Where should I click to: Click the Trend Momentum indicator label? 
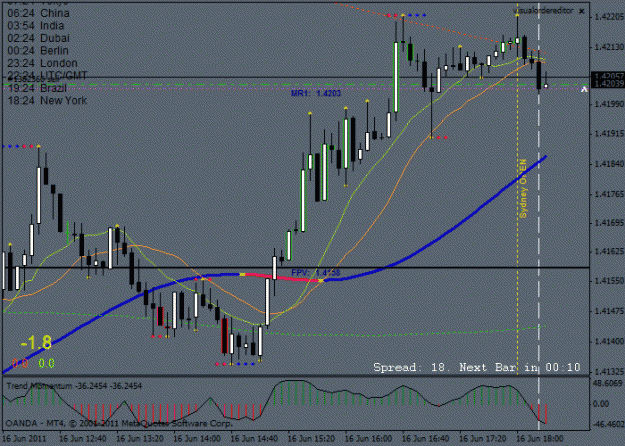(74, 386)
